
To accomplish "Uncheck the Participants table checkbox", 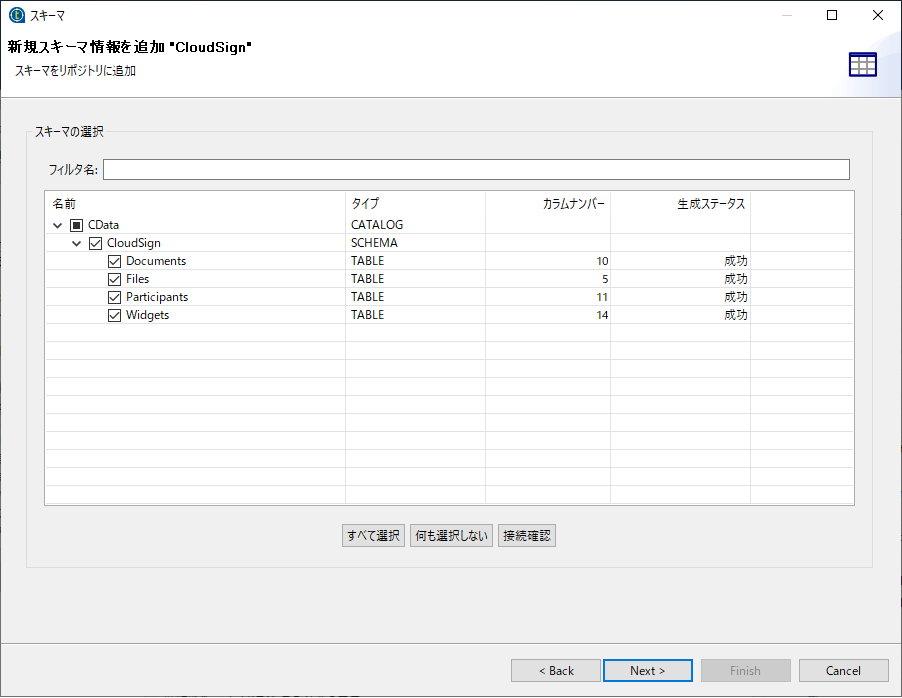I will click(114, 297).
